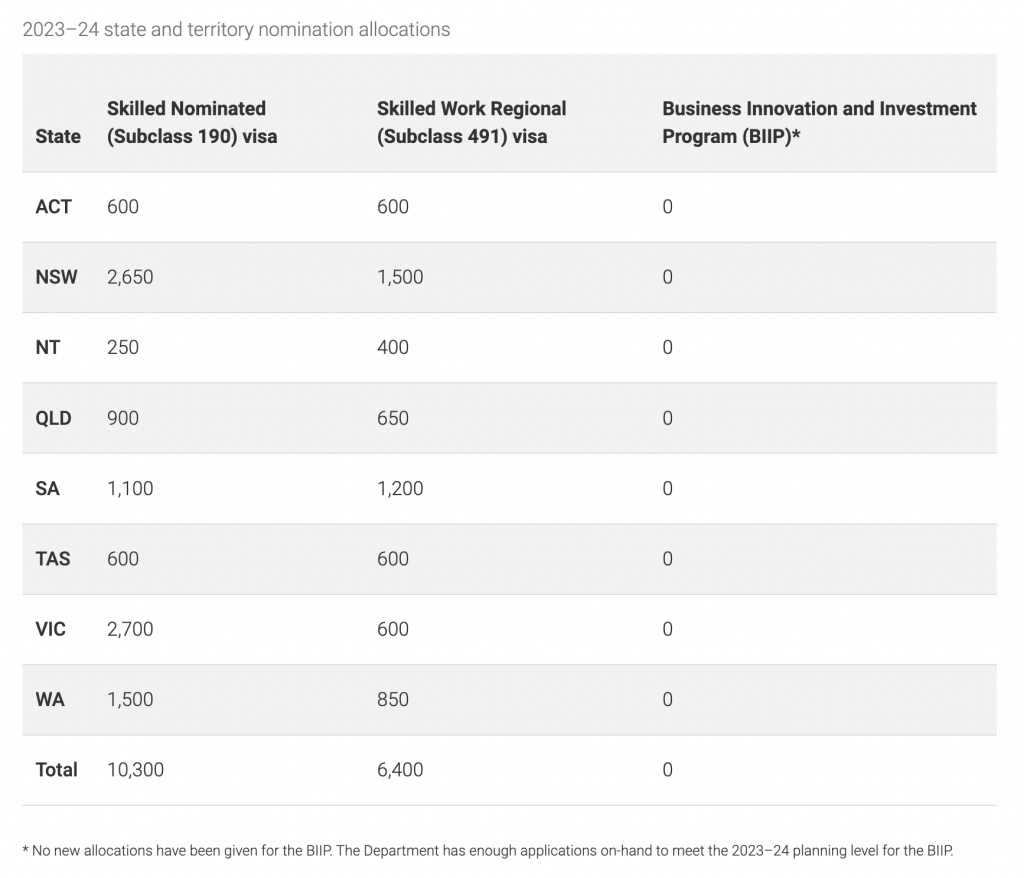1024x878 pixels.
Task: Select the Skilled Work Regional (Subclass 491) header
Action: 471,122
